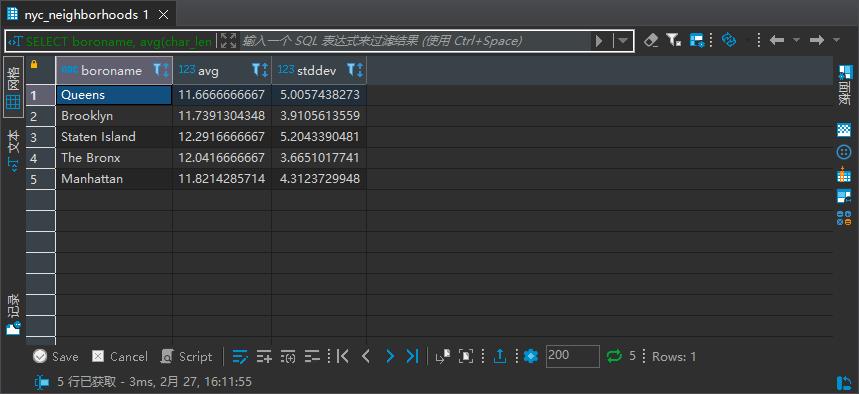Click the duplicate current row icon
This screenshot has width=859, height=394.
click(288, 357)
